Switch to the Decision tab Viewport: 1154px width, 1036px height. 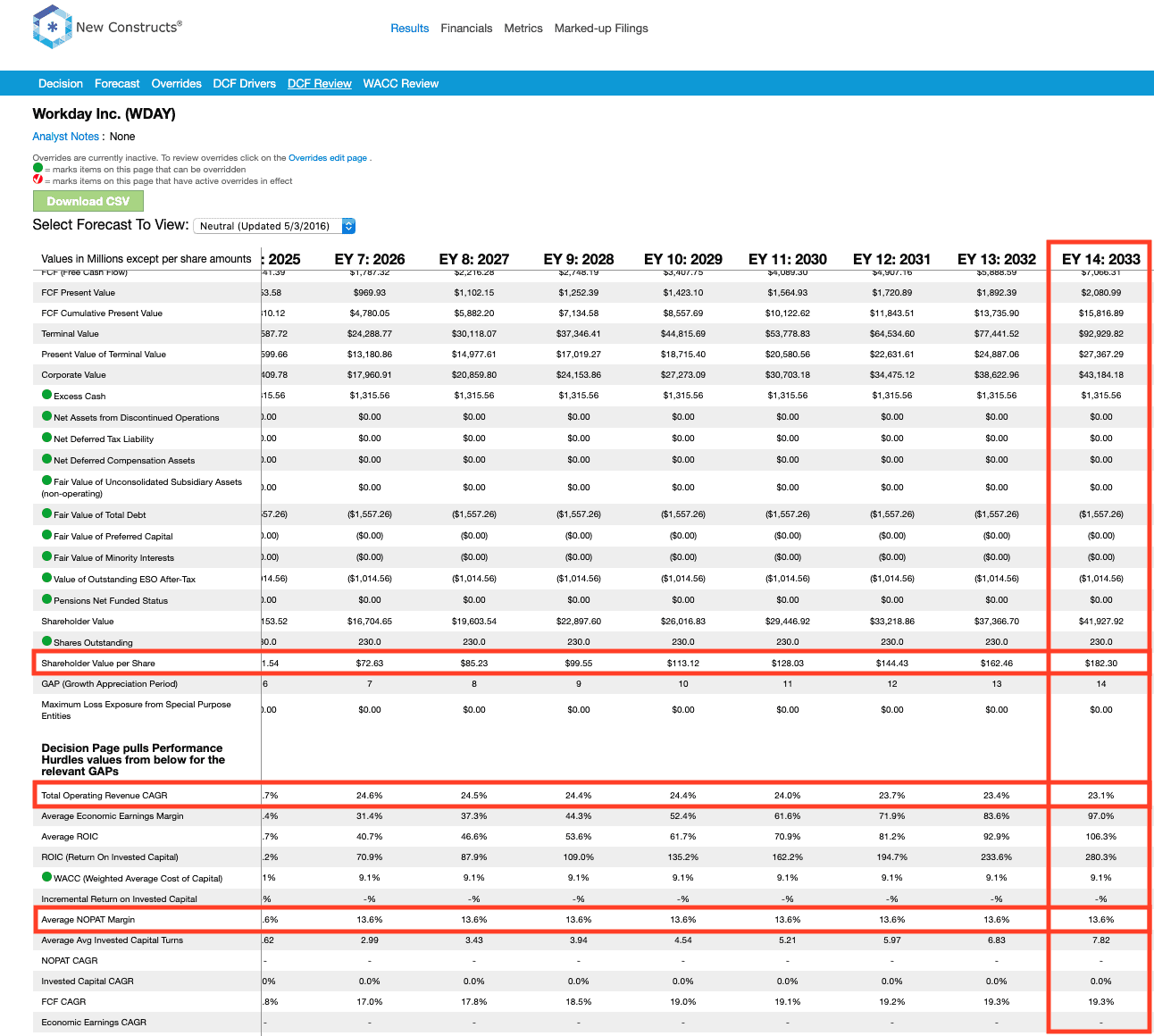tap(61, 84)
